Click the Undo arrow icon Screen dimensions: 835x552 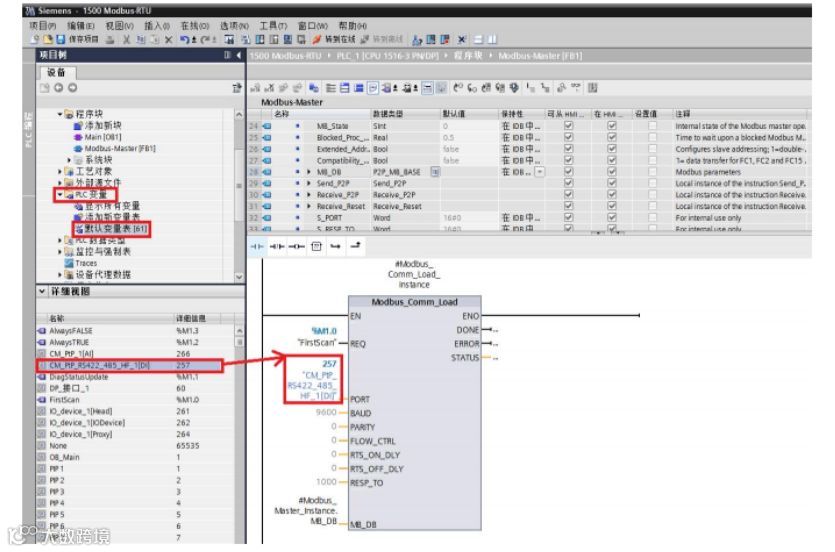click(x=184, y=39)
